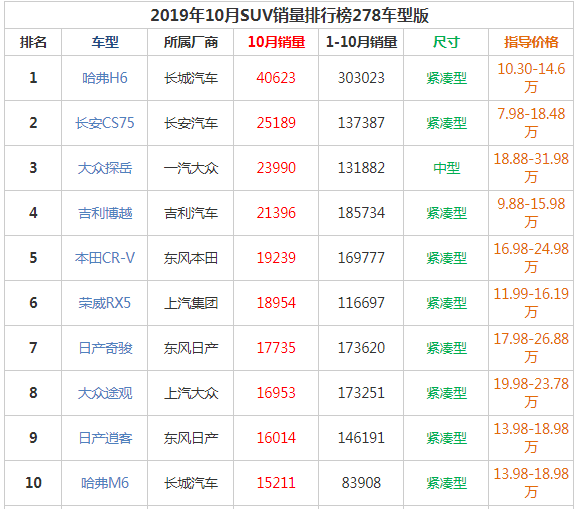Select price range 17.98-26.88万
Image resolution: width=576 pixels, height=509 pixels.
[531, 348]
